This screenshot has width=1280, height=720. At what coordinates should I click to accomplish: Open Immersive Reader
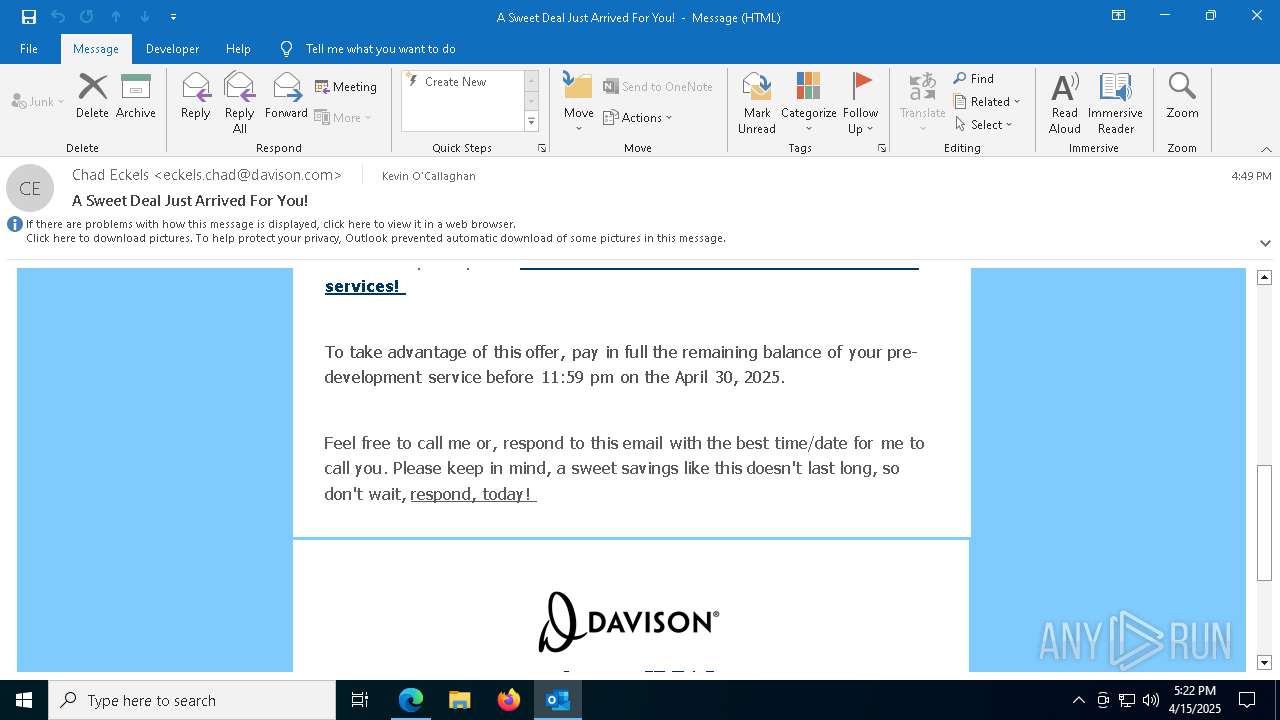click(1116, 103)
